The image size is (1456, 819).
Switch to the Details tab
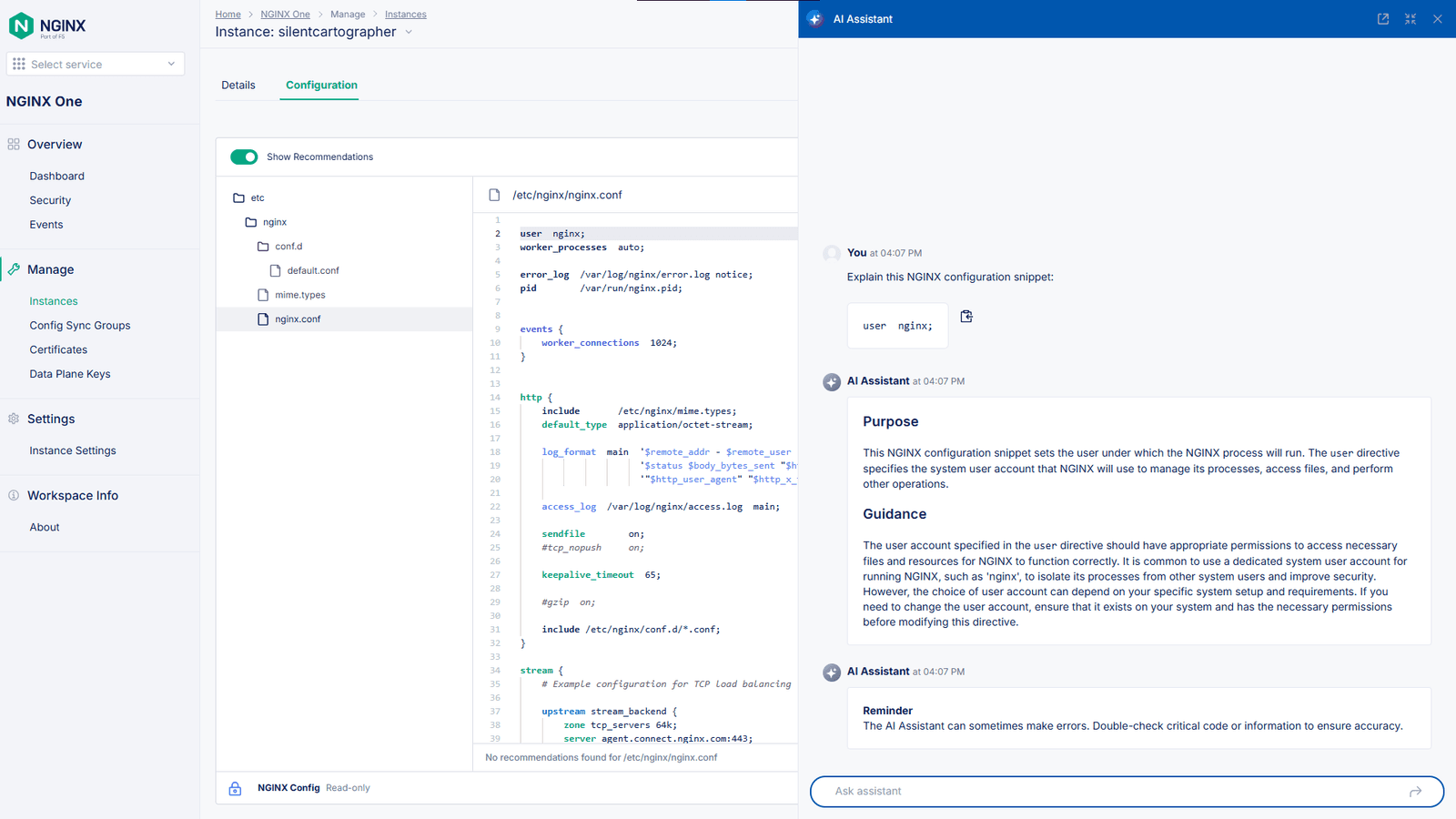pos(238,85)
